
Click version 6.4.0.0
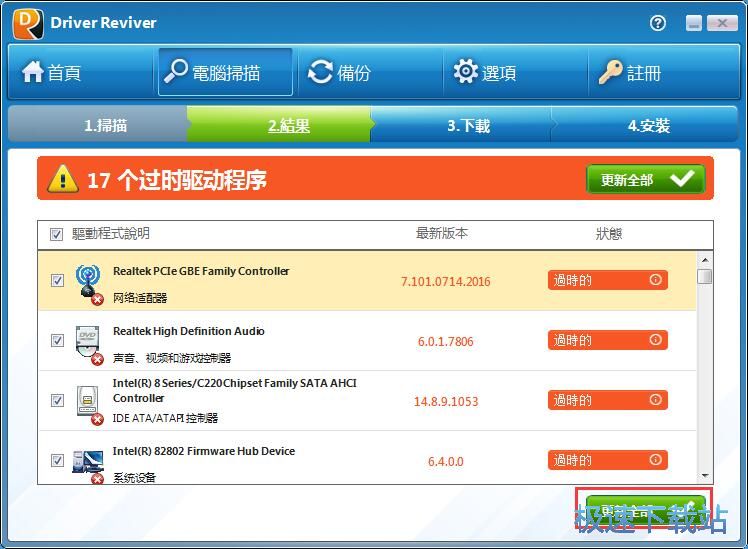click(x=446, y=462)
